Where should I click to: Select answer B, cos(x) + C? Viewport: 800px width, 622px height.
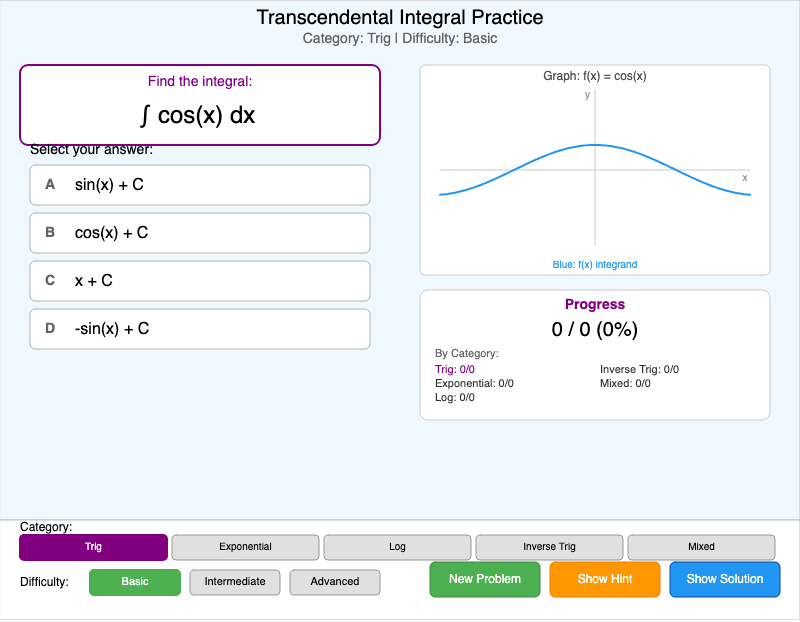[199, 233]
